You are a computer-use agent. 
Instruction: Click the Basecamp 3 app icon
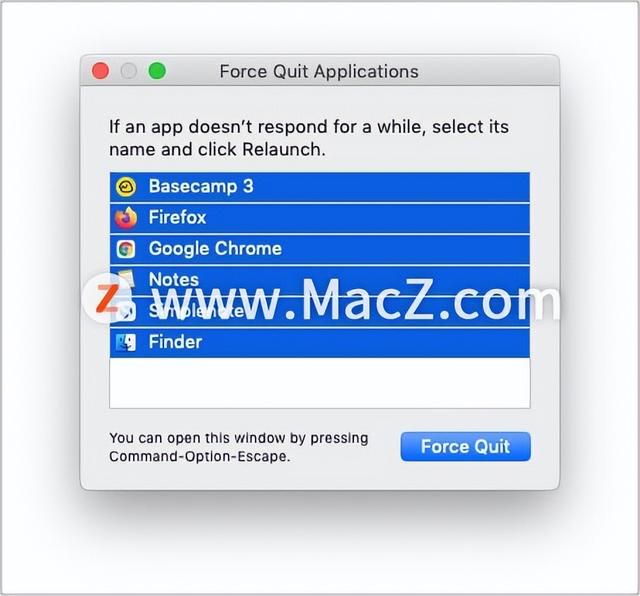click(126, 187)
